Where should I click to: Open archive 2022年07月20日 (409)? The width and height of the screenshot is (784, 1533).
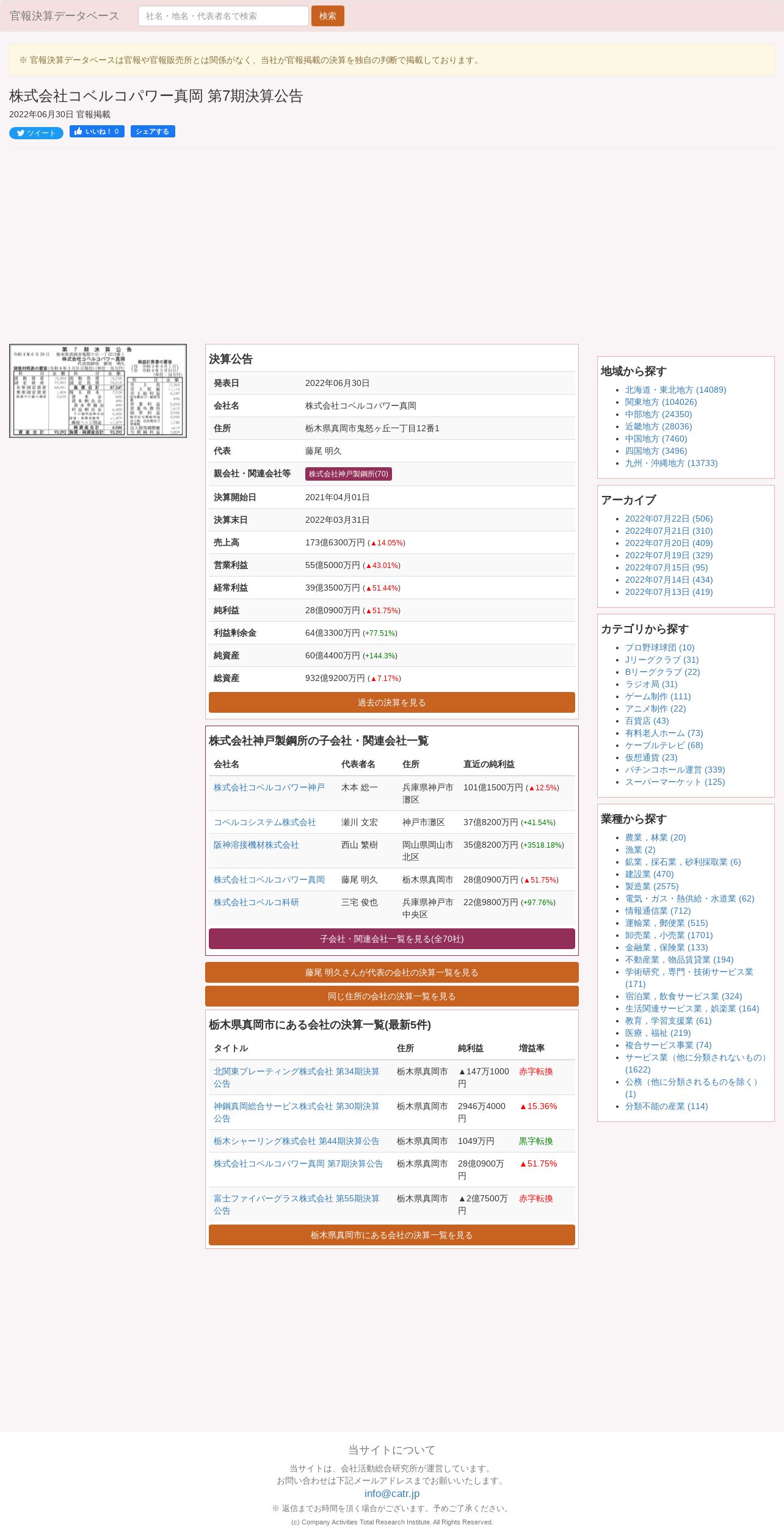point(669,543)
